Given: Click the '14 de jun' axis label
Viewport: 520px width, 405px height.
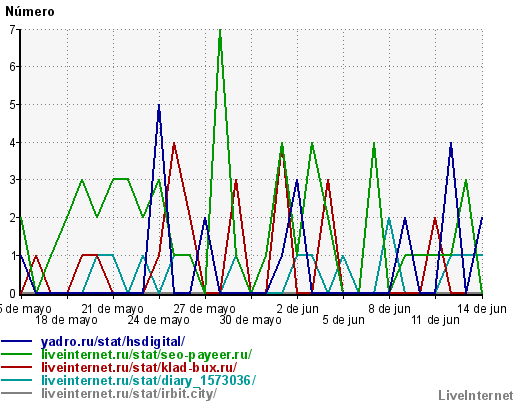Looking at the screenshot, I should coord(482,309).
